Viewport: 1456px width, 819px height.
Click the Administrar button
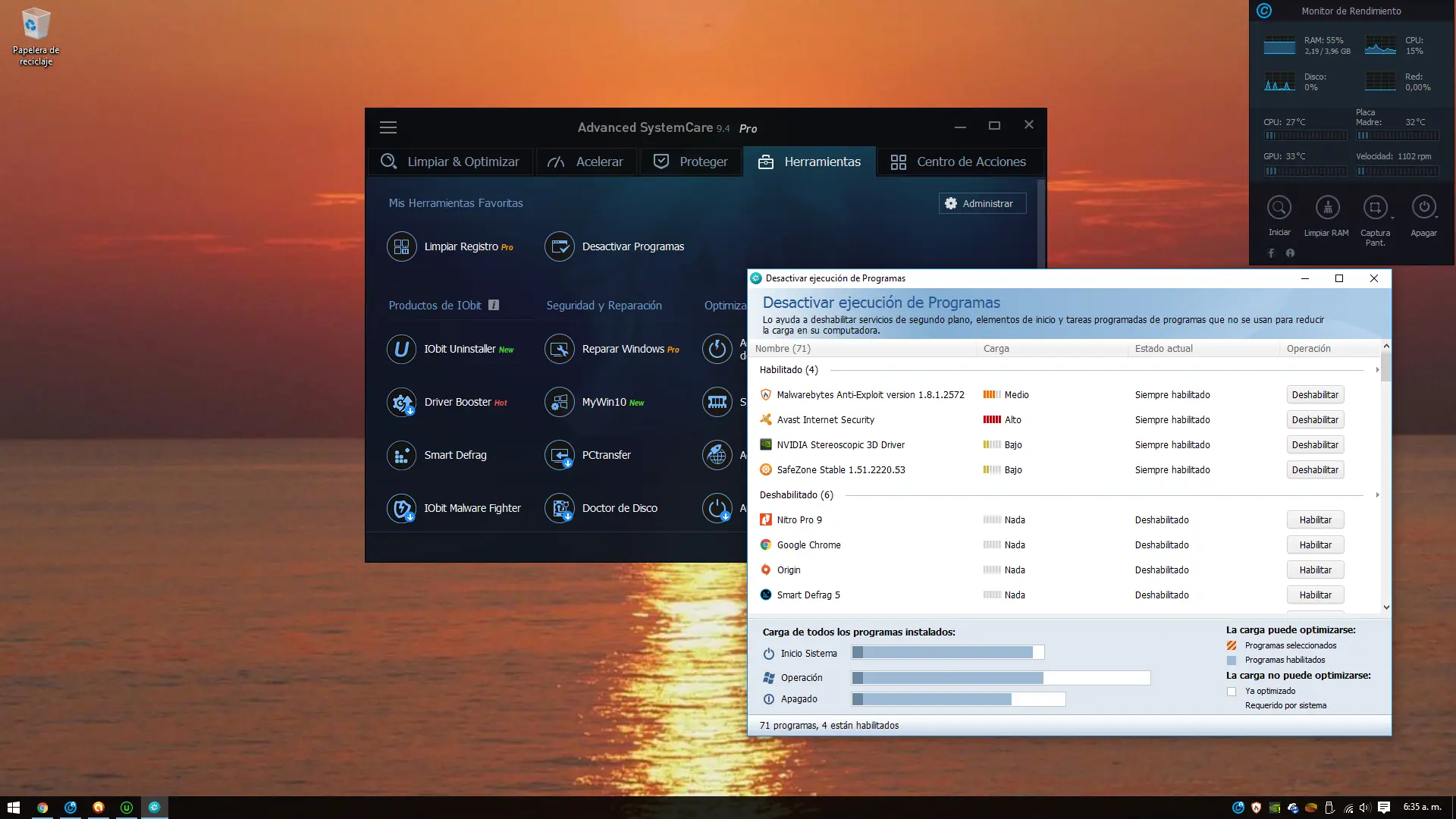point(981,203)
